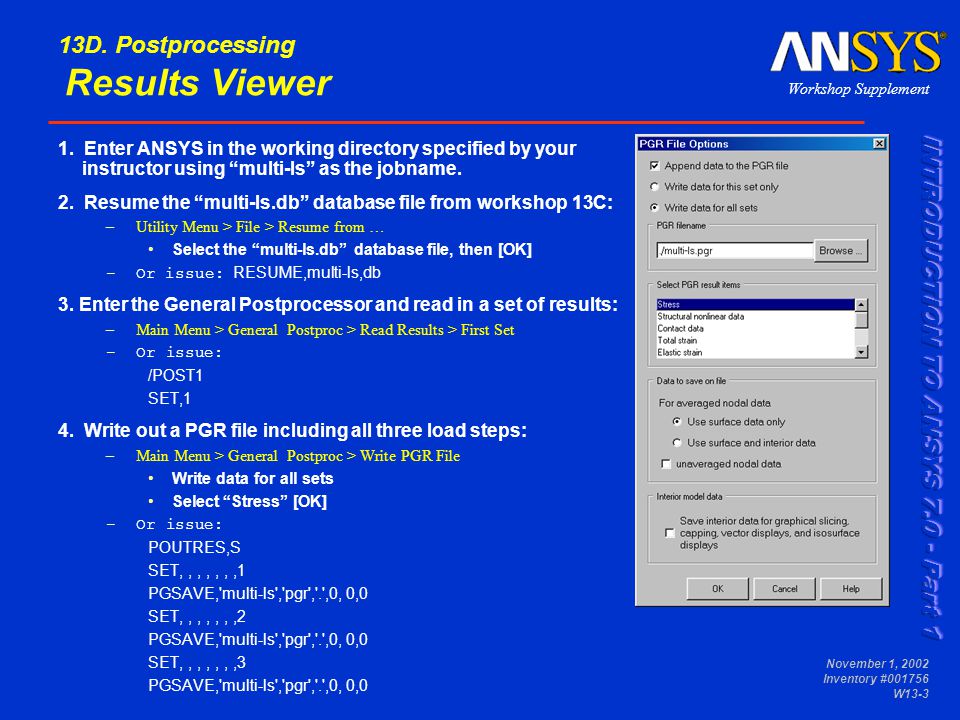Click the Browse button
This screenshot has height=720, width=960.
841,250
